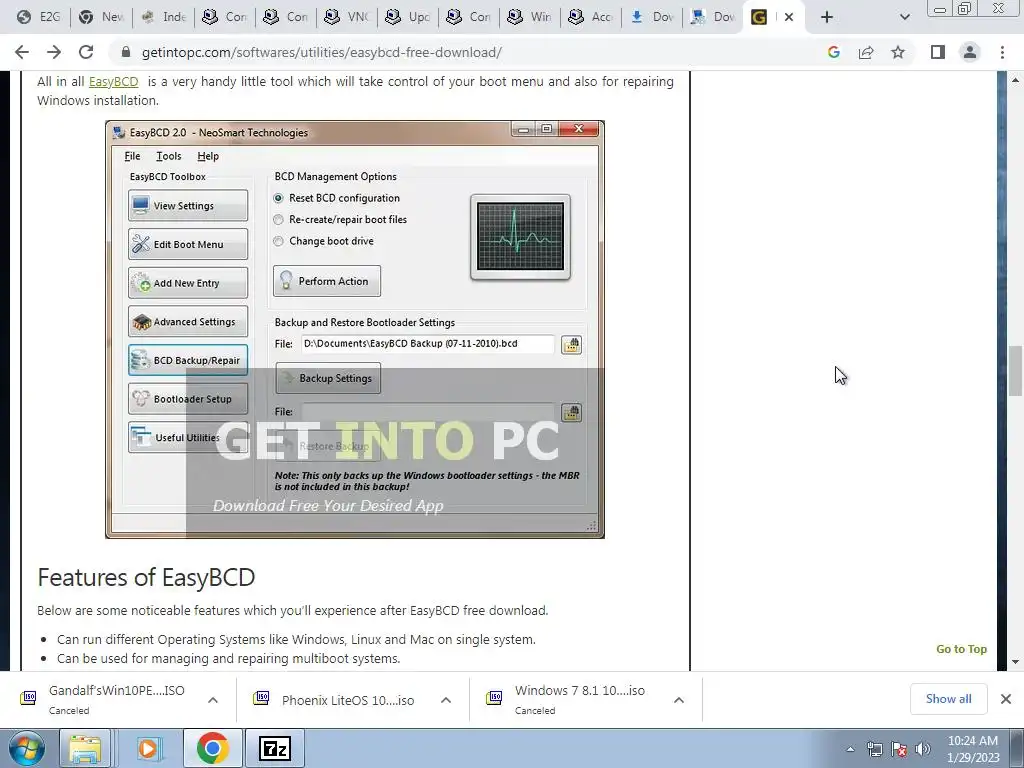Switch to the VNC browser tab
This screenshot has width=1024, height=768.
click(347, 17)
